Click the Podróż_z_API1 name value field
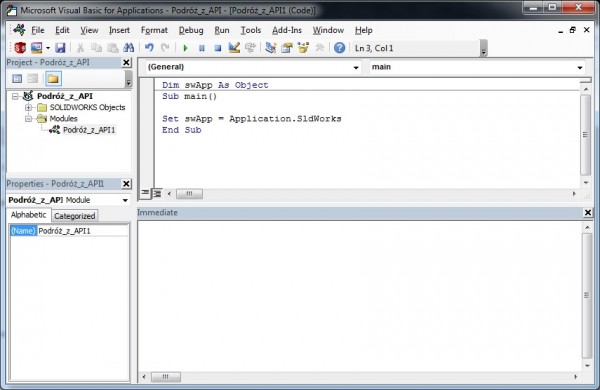This screenshot has height=390, width=600. tap(83, 231)
